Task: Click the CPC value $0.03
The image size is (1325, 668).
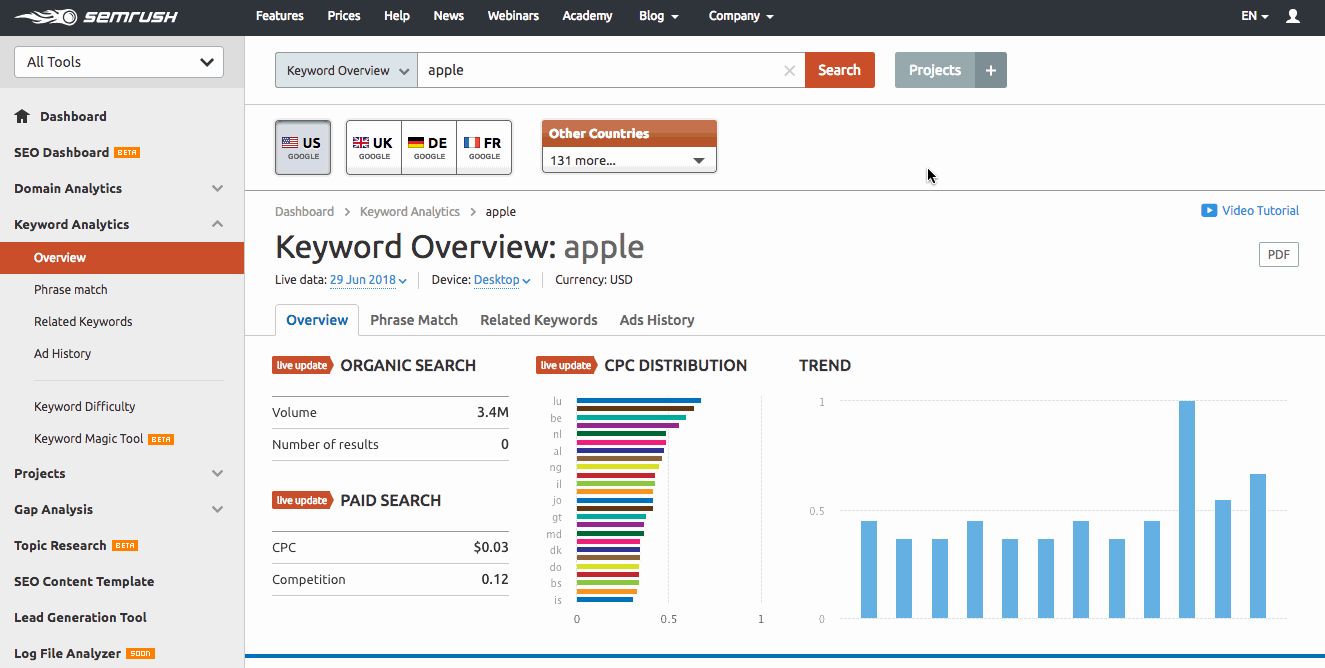Action: (491, 547)
